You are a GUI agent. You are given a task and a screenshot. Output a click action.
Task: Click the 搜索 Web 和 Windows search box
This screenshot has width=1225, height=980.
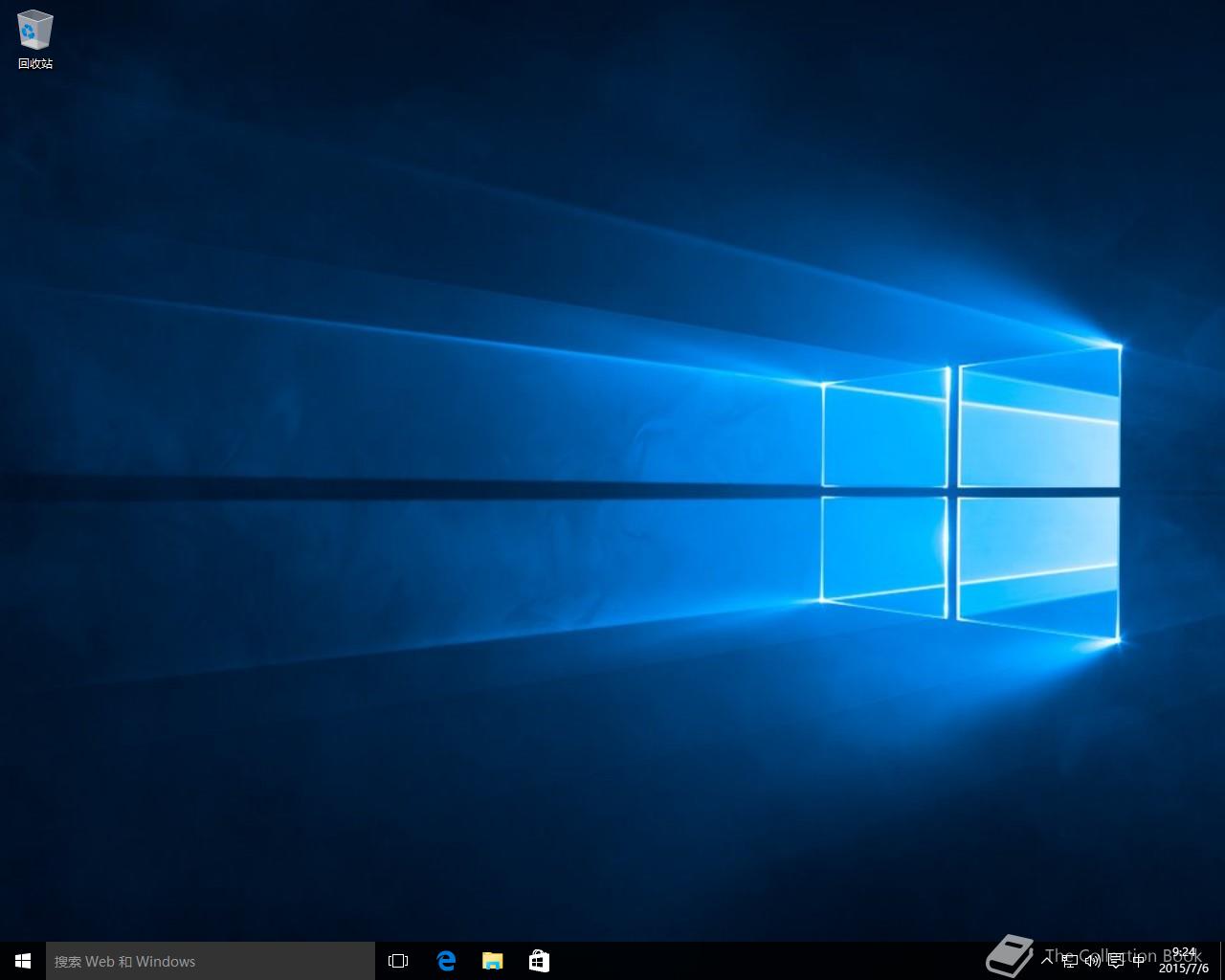point(211,961)
